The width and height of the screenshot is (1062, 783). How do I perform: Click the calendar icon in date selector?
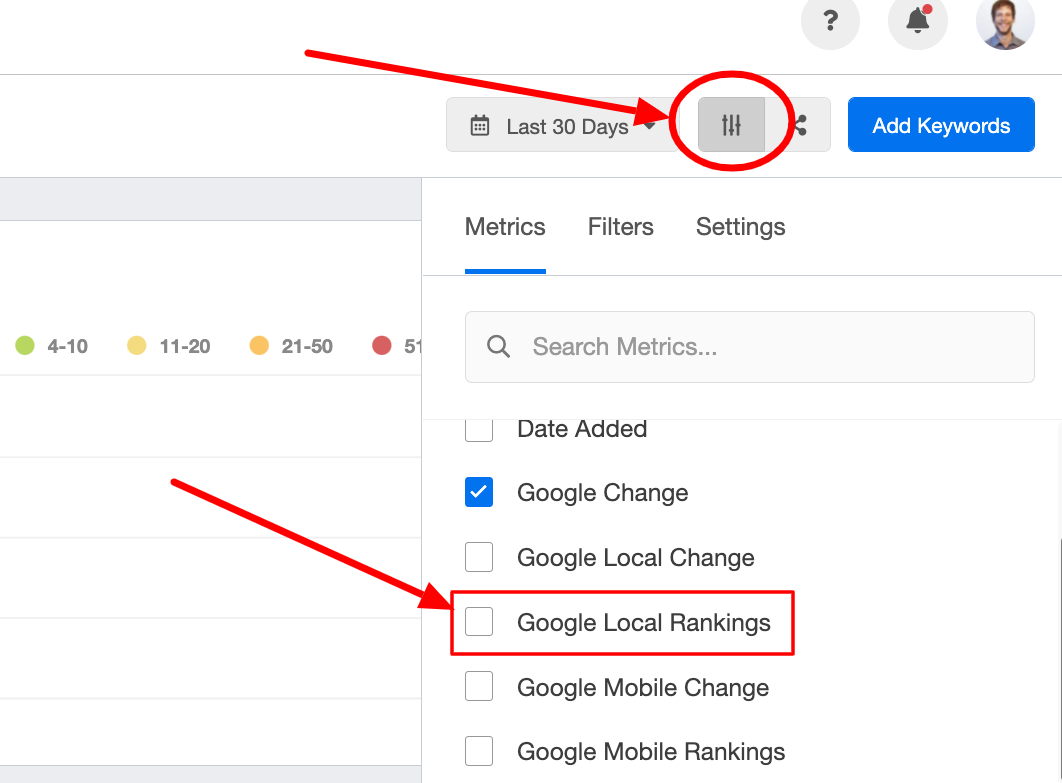(x=480, y=126)
